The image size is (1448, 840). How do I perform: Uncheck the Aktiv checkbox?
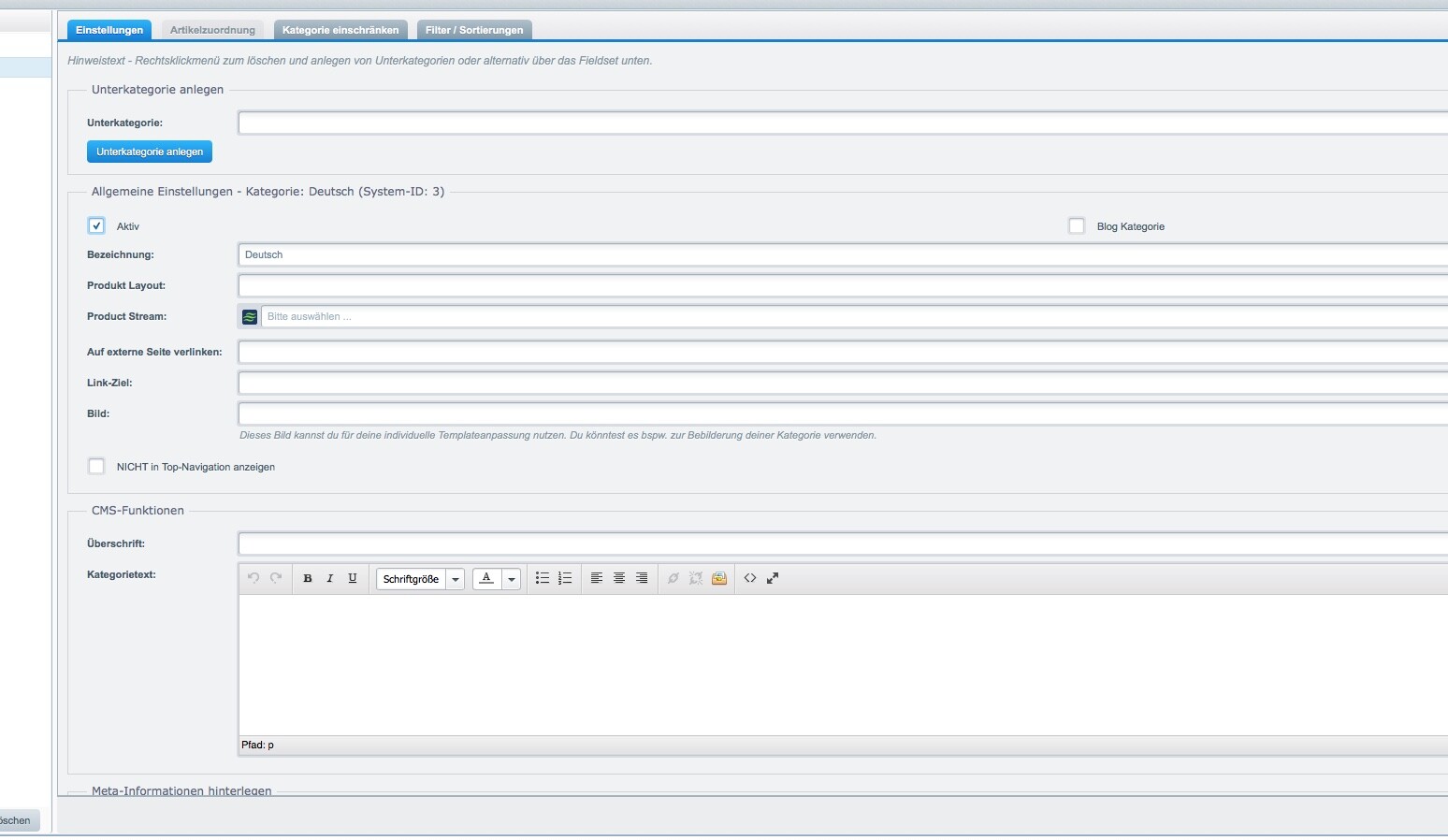(x=96, y=225)
